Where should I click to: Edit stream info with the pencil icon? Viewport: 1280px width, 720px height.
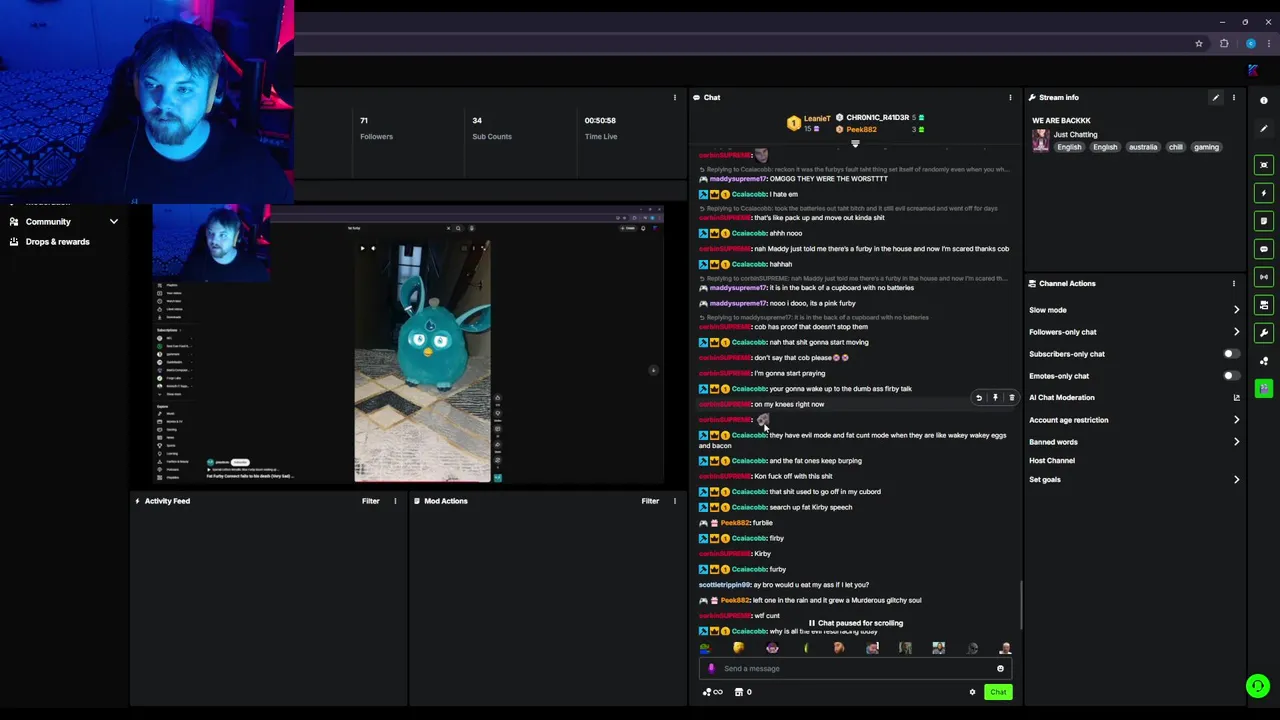pyautogui.click(x=1215, y=97)
